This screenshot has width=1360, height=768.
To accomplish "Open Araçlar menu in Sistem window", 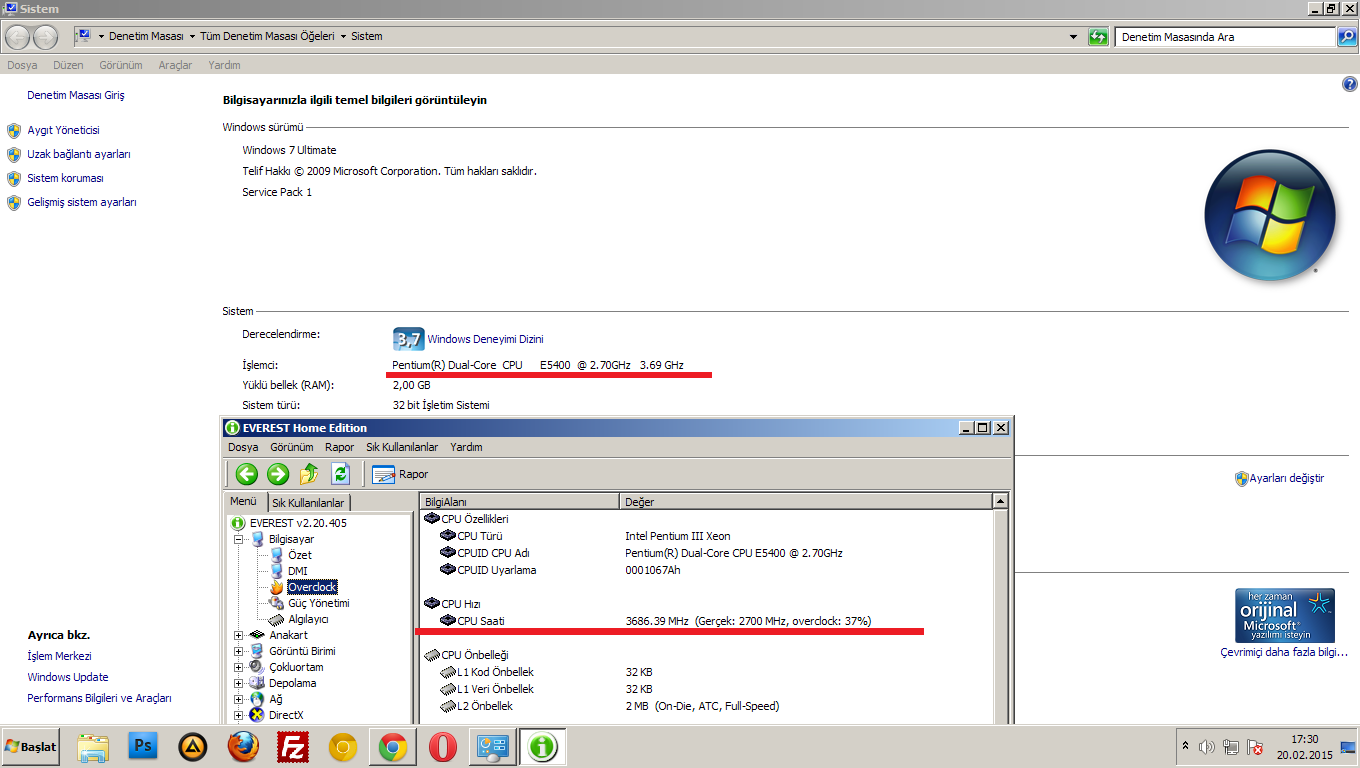I will (x=175, y=65).
